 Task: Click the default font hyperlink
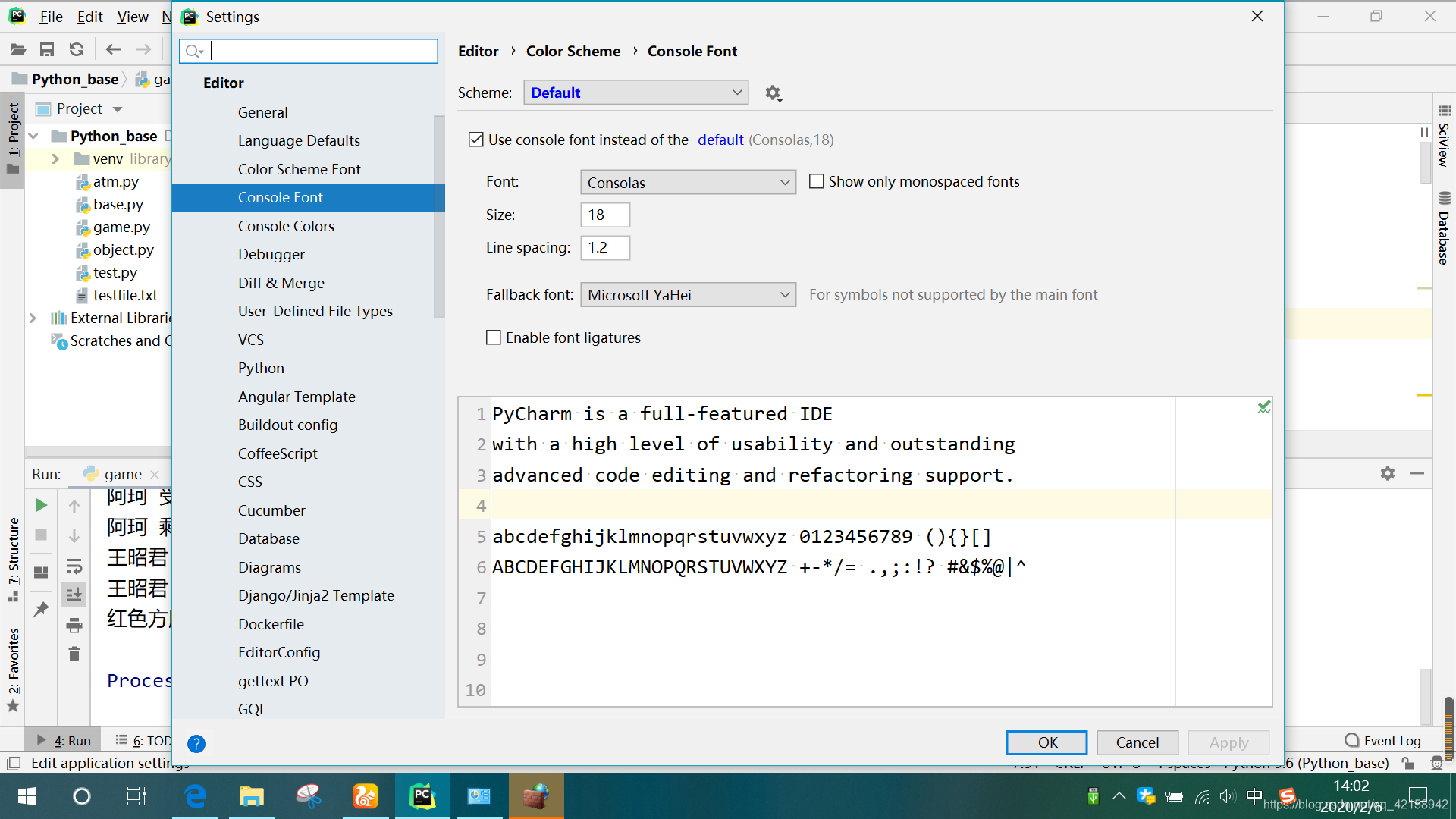[x=718, y=139]
